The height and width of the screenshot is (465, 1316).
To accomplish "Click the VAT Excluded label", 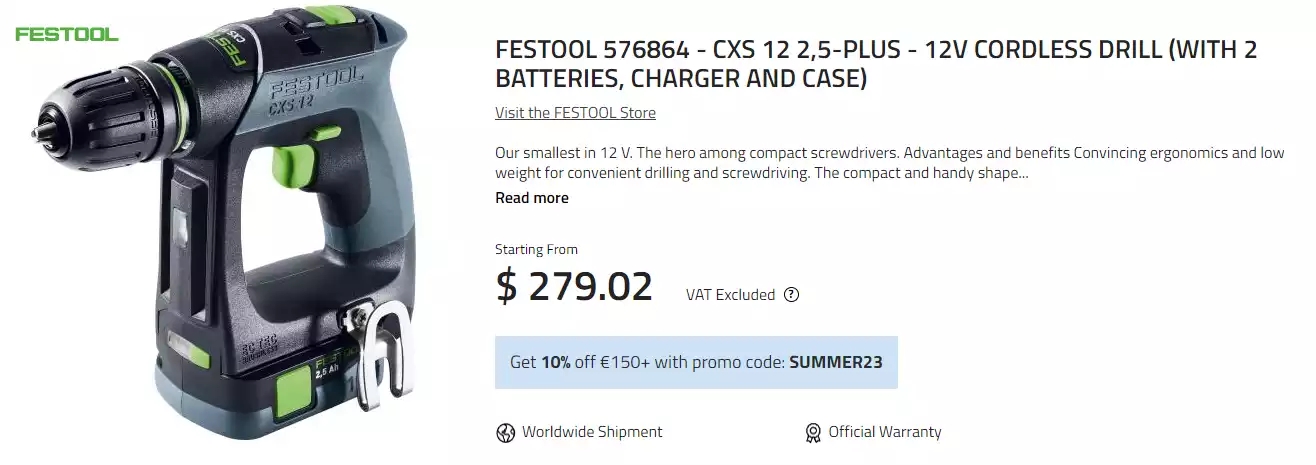I will coord(730,295).
